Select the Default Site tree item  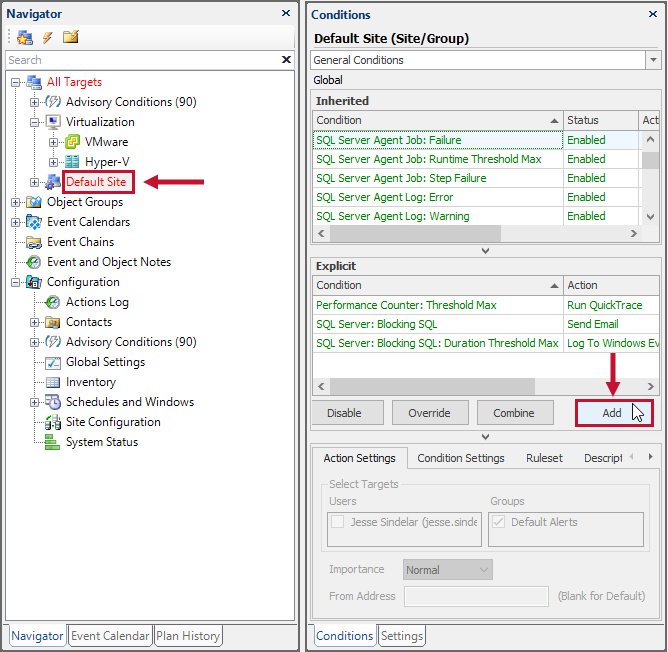click(96, 182)
